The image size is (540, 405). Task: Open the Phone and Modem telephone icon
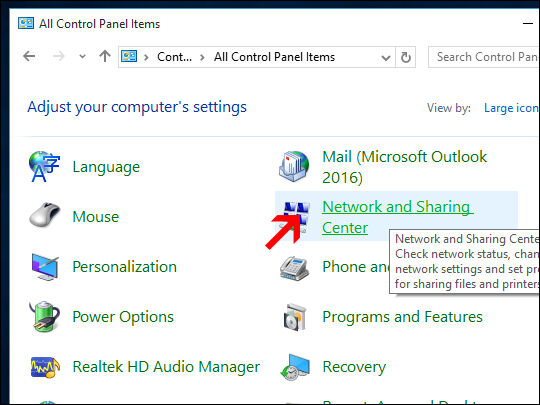[294, 268]
